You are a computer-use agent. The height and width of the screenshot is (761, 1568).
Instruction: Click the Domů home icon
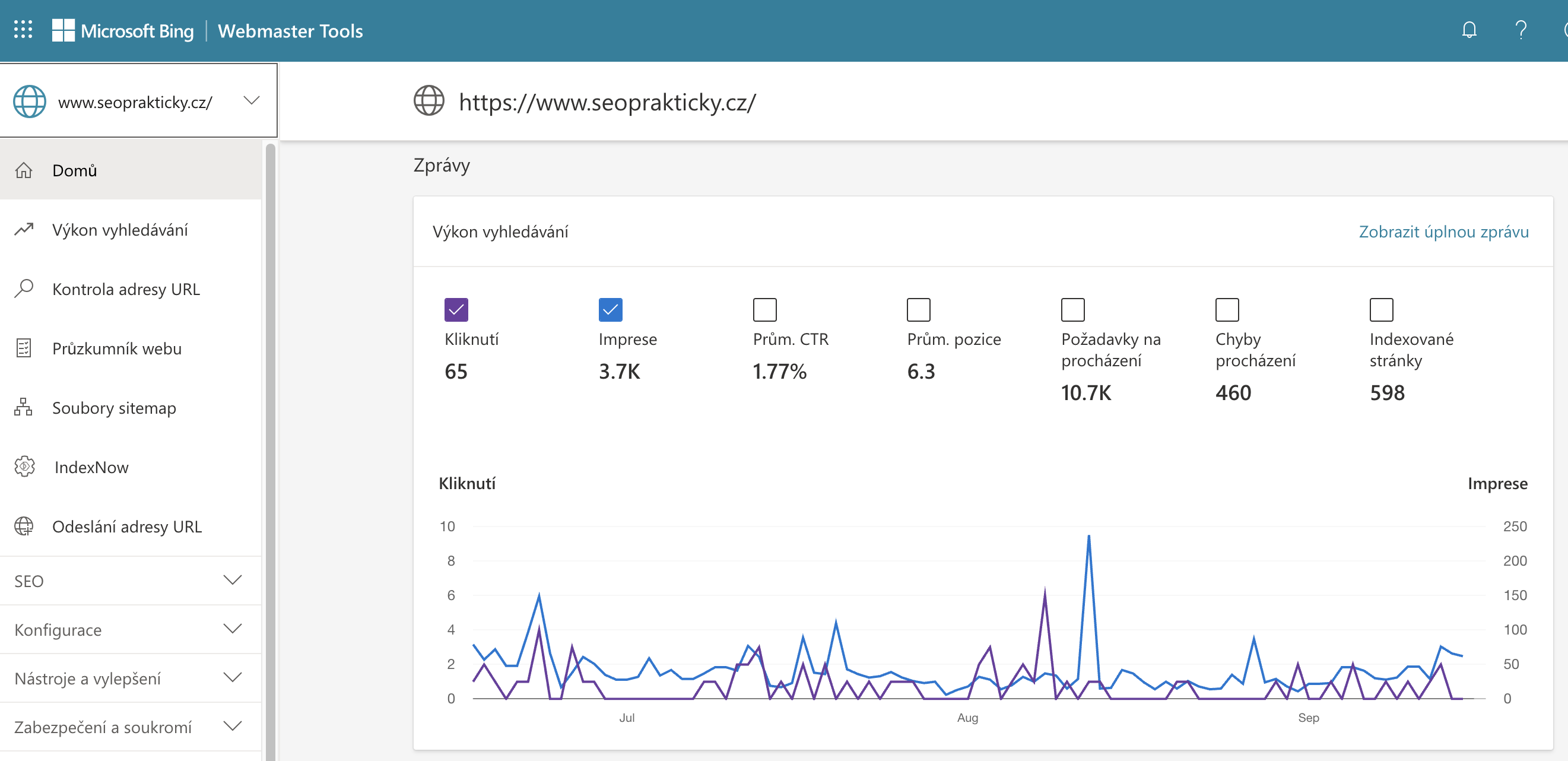coord(24,170)
